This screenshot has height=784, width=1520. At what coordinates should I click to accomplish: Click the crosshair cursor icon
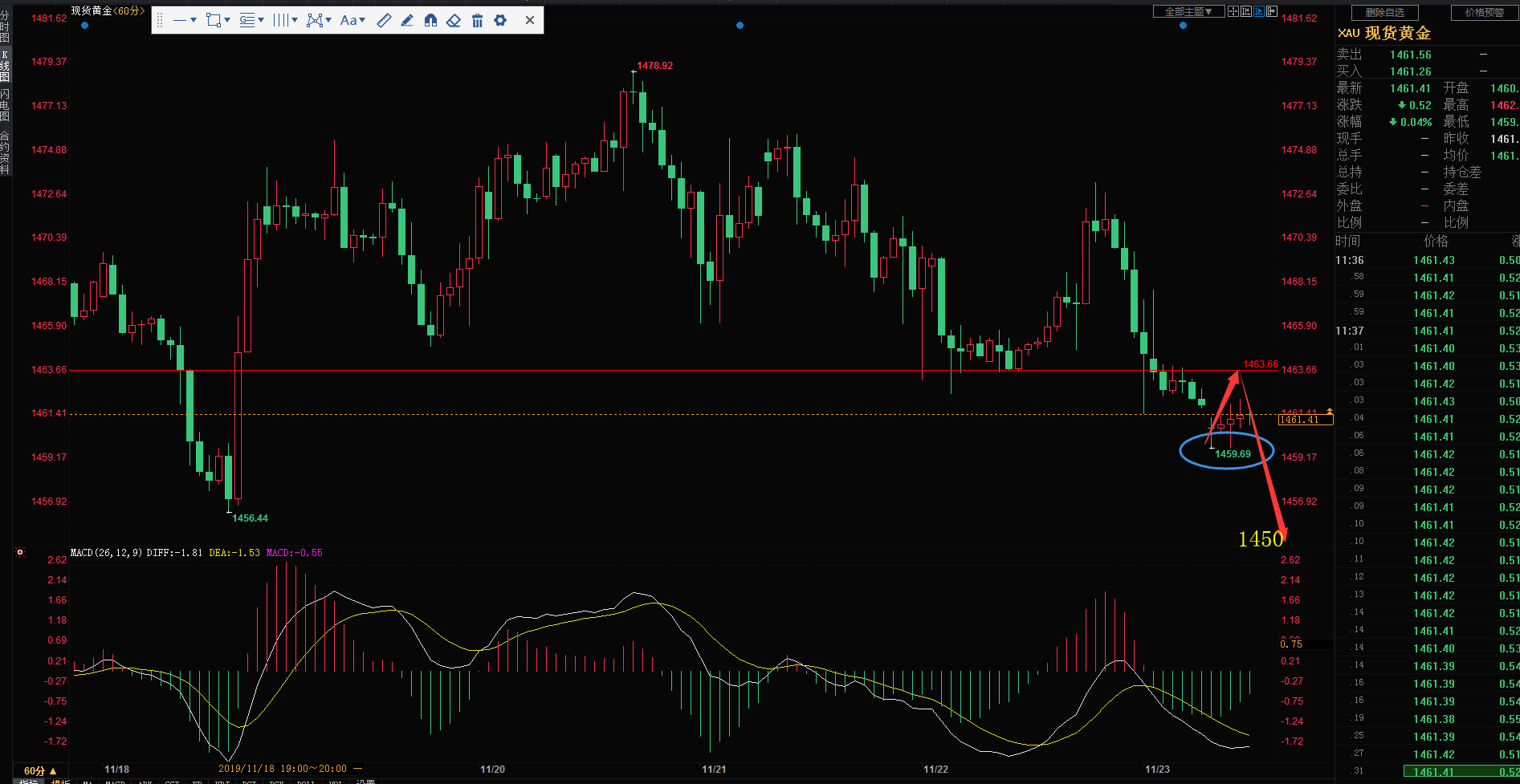click(x=1233, y=11)
